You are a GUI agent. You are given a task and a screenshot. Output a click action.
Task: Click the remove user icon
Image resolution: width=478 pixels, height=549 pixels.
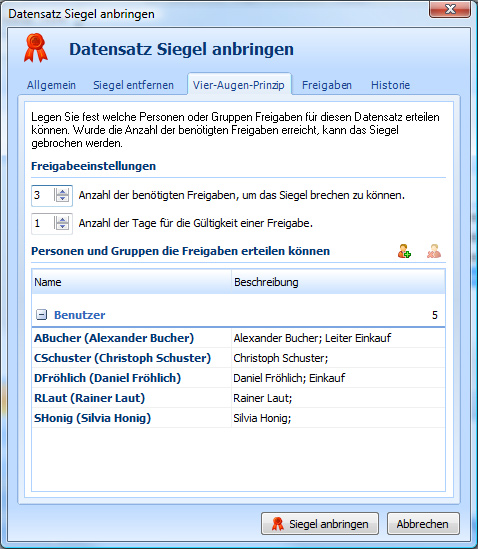click(x=434, y=251)
